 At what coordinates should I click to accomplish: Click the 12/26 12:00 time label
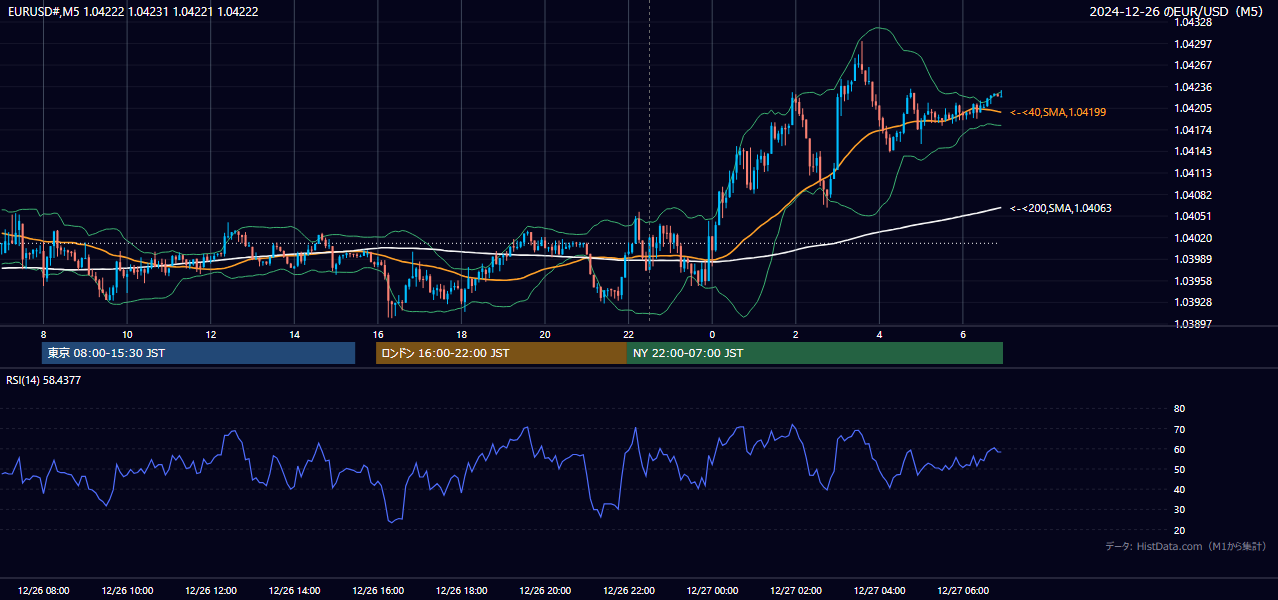tap(211, 591)
